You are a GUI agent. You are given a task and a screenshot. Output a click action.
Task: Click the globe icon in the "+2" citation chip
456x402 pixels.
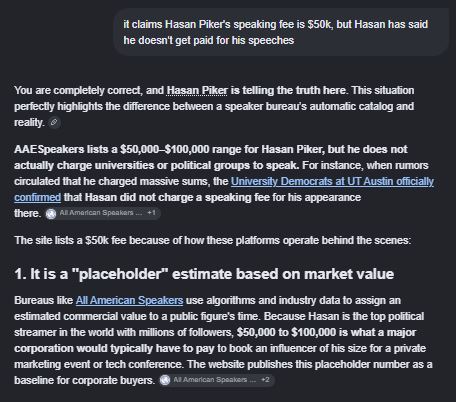click(165, 380)
